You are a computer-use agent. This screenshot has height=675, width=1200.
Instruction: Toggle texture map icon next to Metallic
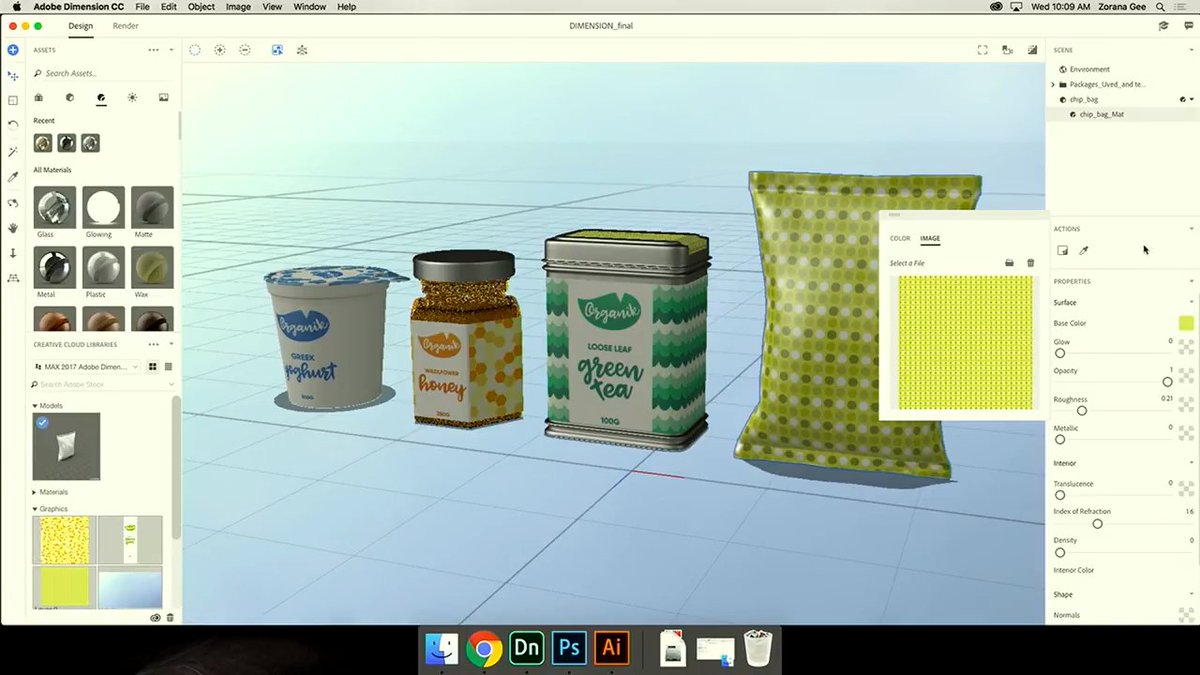pyautogui.click(x=1186, y=433)
